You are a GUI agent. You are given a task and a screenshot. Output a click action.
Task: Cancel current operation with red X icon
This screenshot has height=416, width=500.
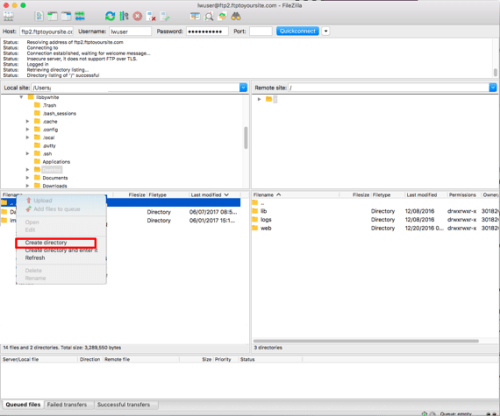[137, 16]
